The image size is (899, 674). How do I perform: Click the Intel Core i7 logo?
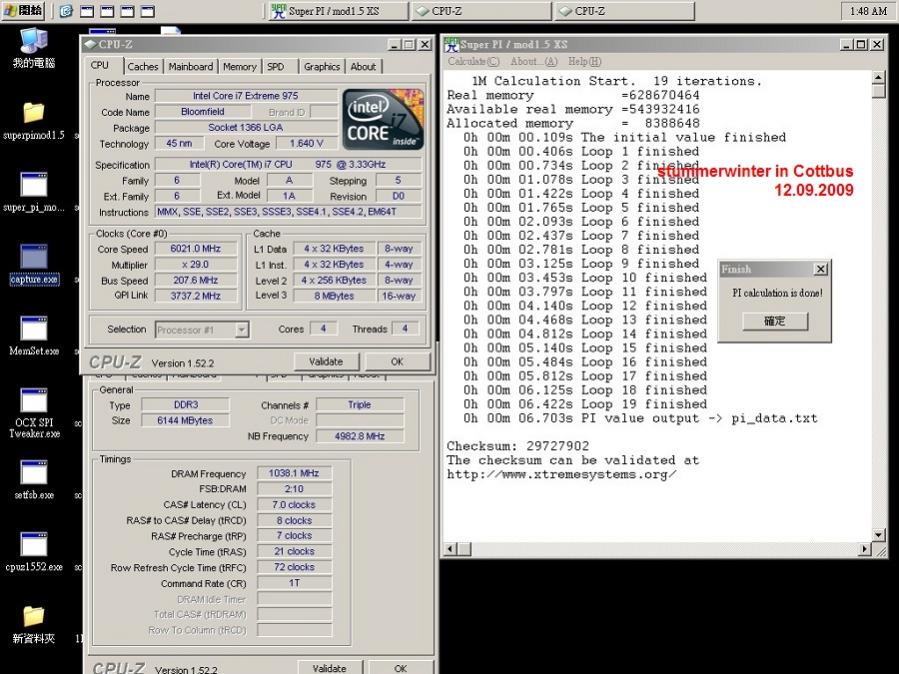383,119
